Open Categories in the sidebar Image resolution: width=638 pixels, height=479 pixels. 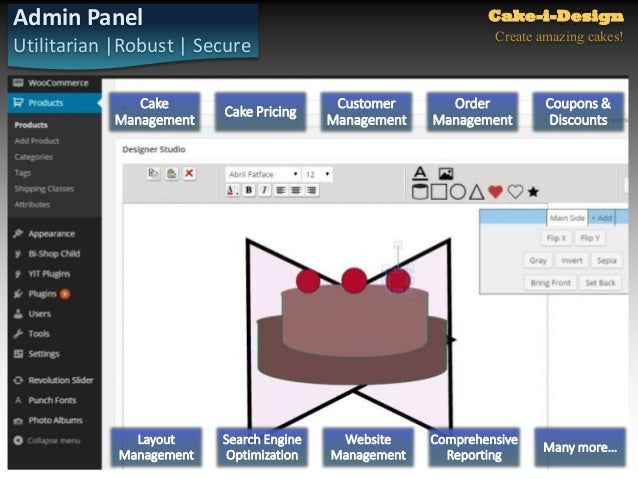pyautogui.click(x=33, y=157)
